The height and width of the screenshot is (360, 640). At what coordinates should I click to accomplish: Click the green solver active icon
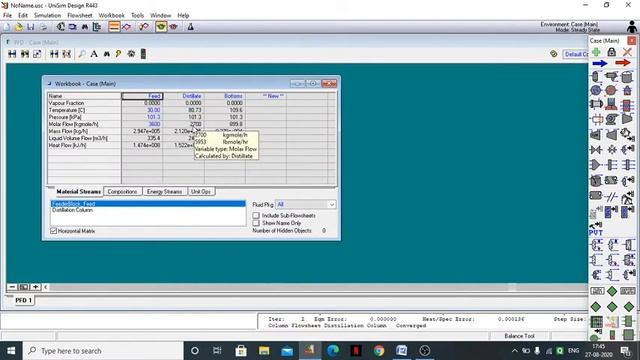point(161,27)
